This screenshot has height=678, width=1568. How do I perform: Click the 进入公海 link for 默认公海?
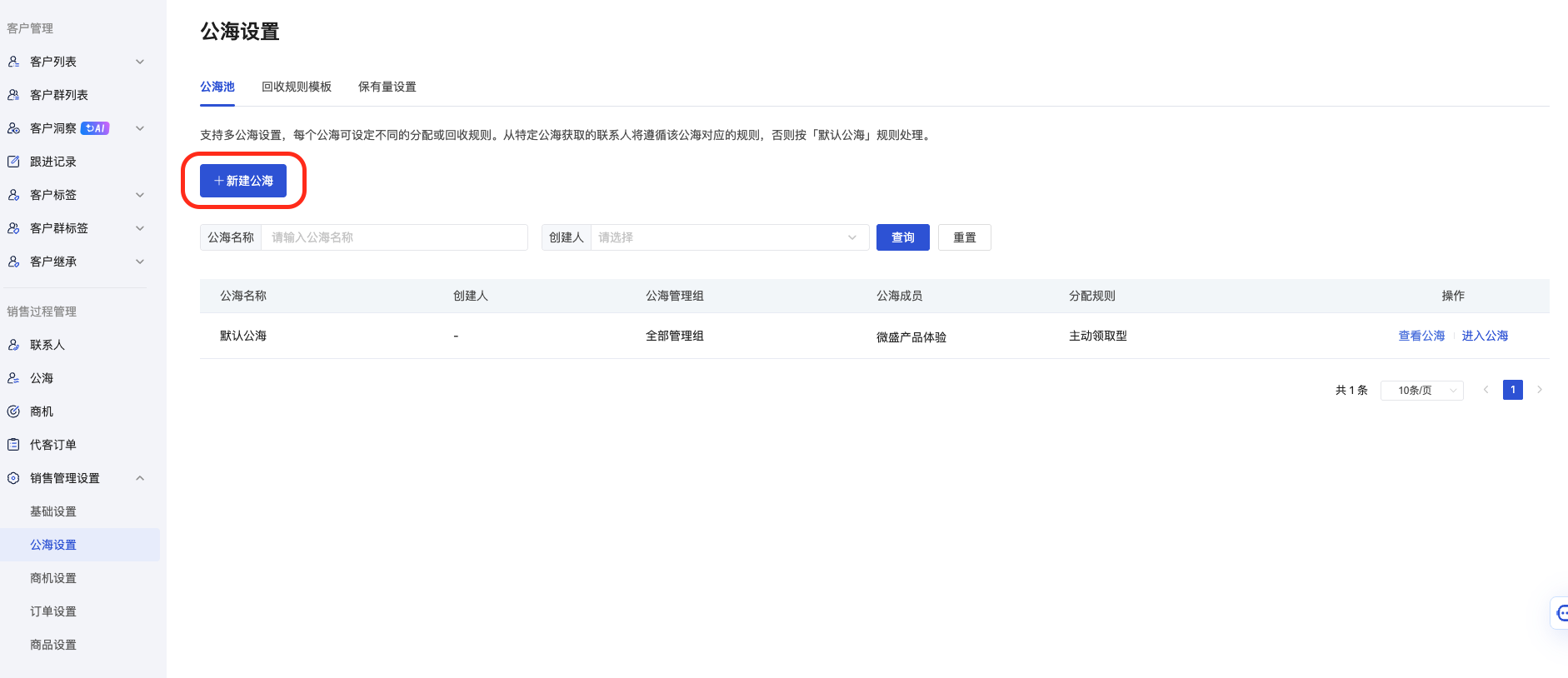click(x=1485, y=336)
